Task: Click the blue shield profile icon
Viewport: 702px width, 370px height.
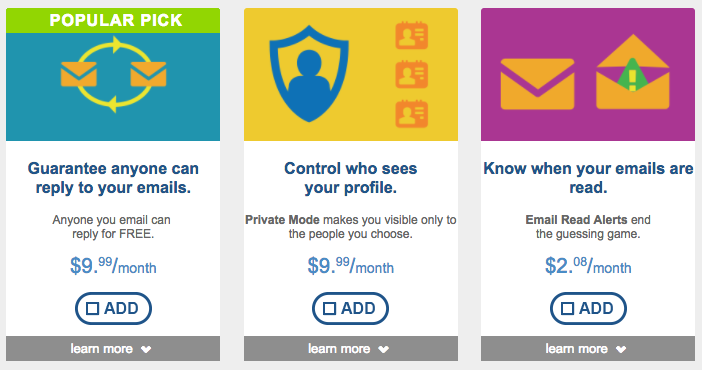Action: tap(309, 74)
